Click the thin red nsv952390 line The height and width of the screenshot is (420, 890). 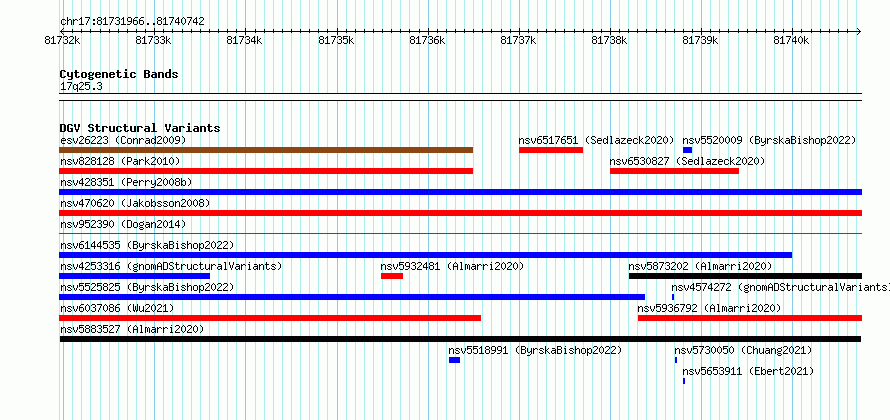460,233
